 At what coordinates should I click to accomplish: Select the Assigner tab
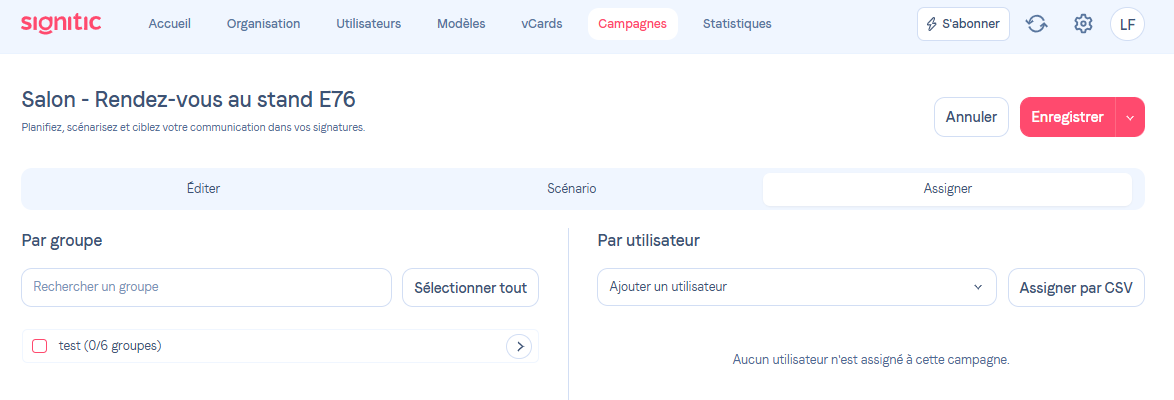947,188
